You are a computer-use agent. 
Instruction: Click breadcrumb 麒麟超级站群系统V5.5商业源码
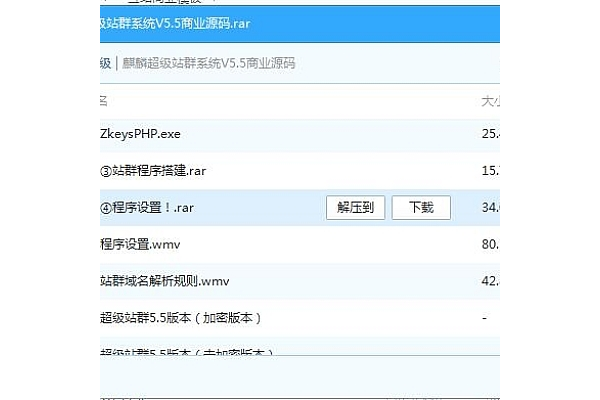pyautogui.click(x=208, y=63)
